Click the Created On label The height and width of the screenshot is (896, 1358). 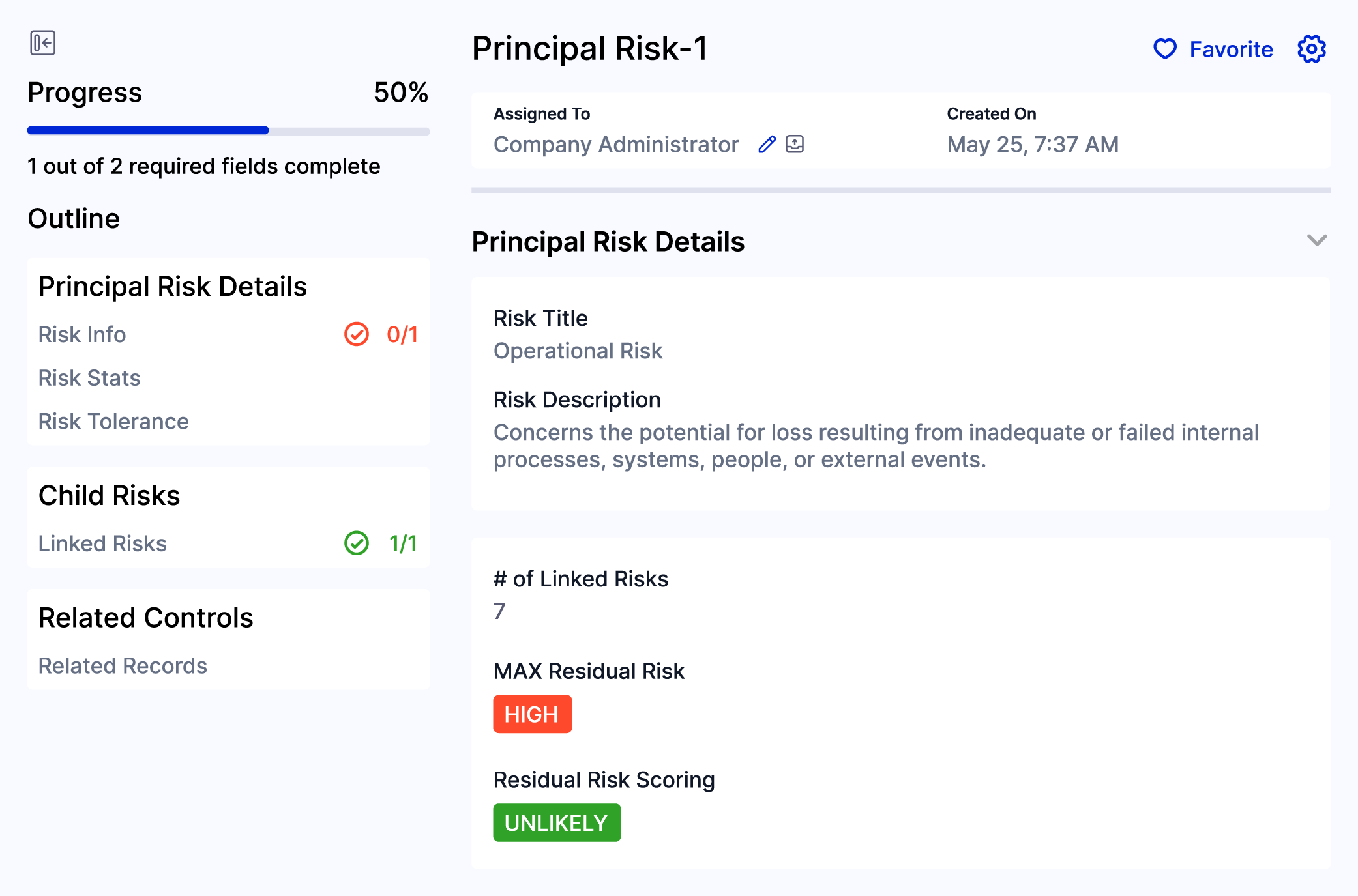point(992,114)
